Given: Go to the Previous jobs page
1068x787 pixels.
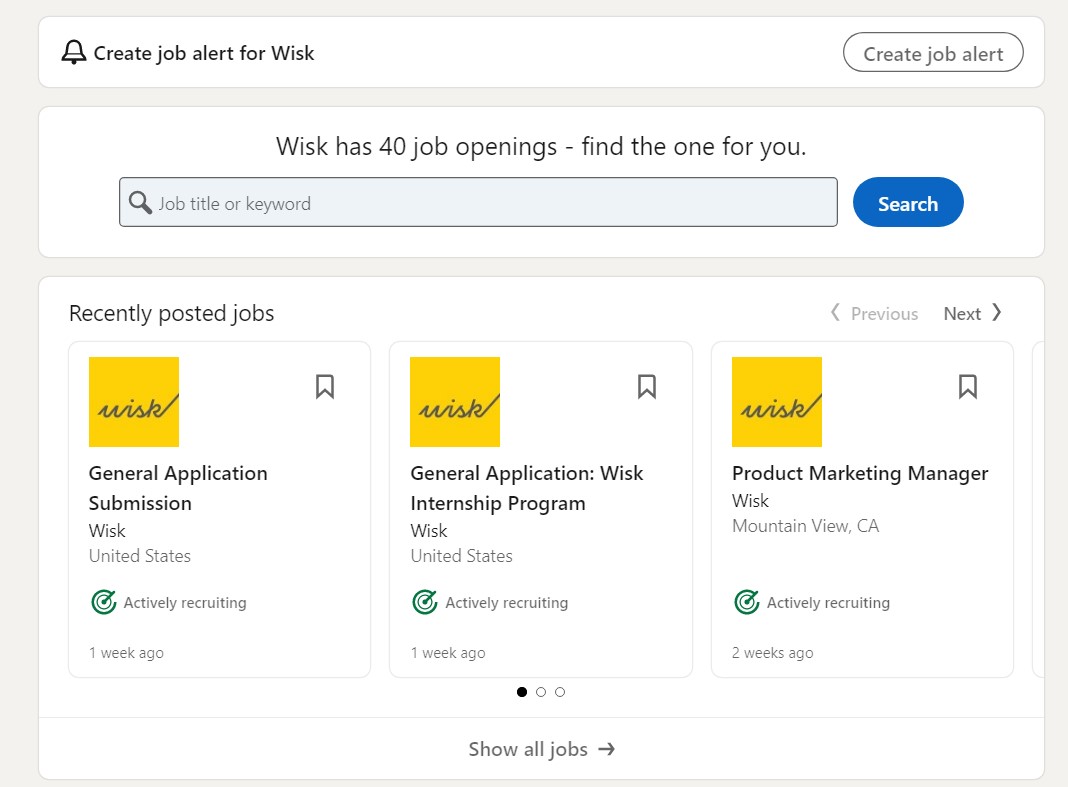Looking at the screenshot, I should [873, 313].
